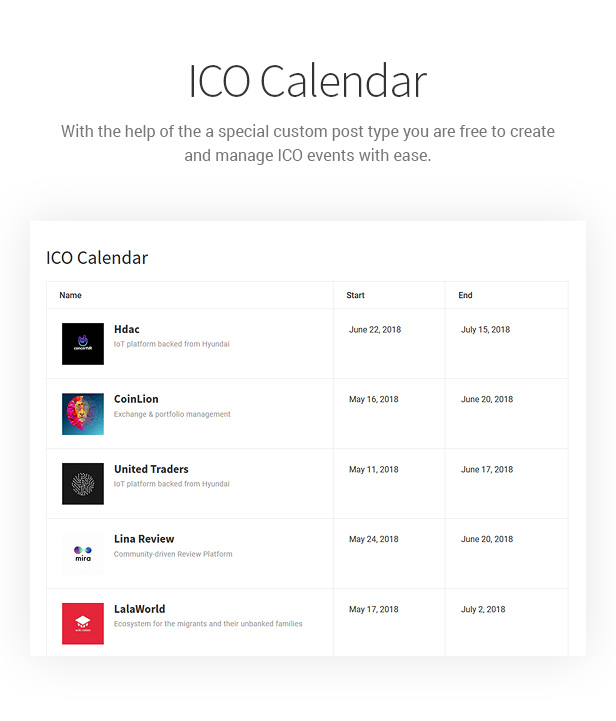The height and width of the screenshot is (721, 616).
Task: Open the Lina Review listing
Action: [x=144, y=539]
